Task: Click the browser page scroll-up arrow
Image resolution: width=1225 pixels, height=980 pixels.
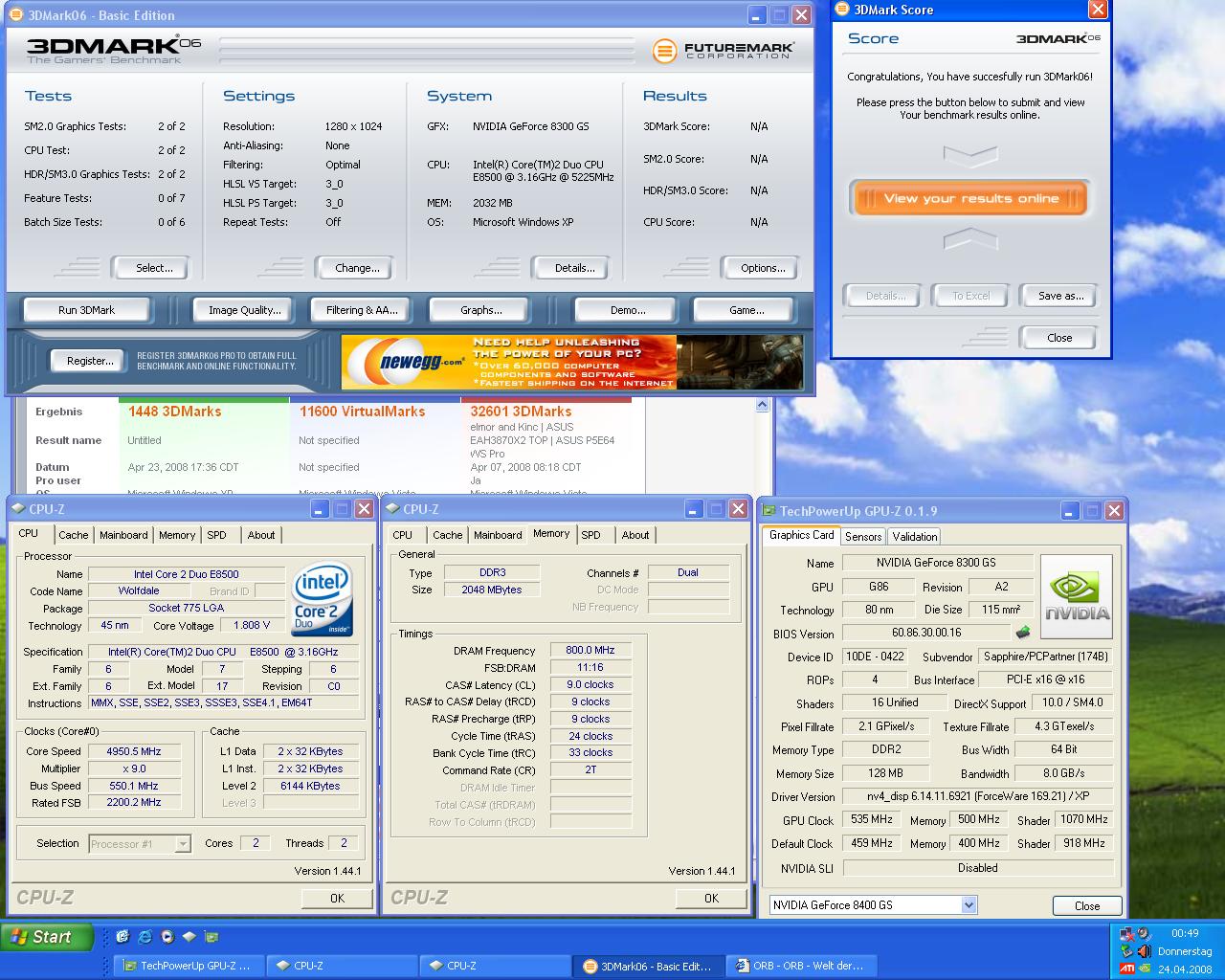Action: tap(762, 405)
